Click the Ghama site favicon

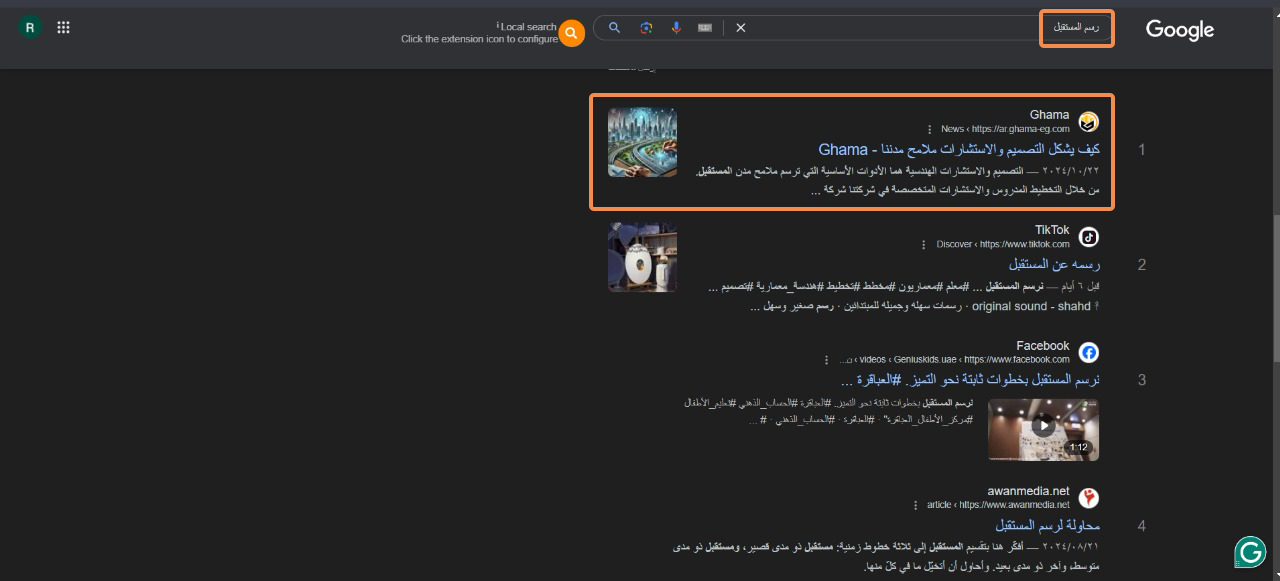coord(1089,122)
